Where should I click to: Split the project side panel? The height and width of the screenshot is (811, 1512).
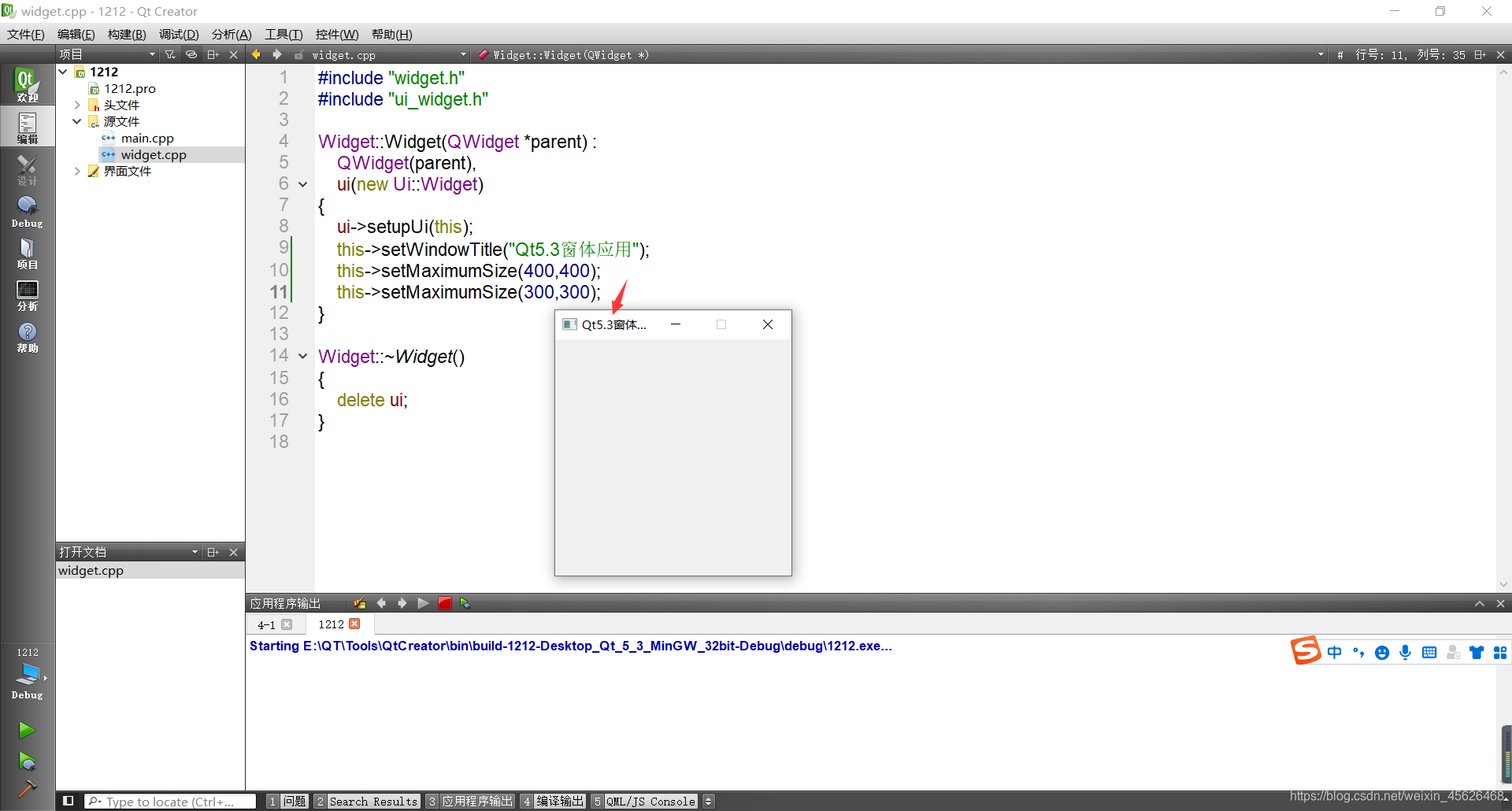click(x=213, y=54)
